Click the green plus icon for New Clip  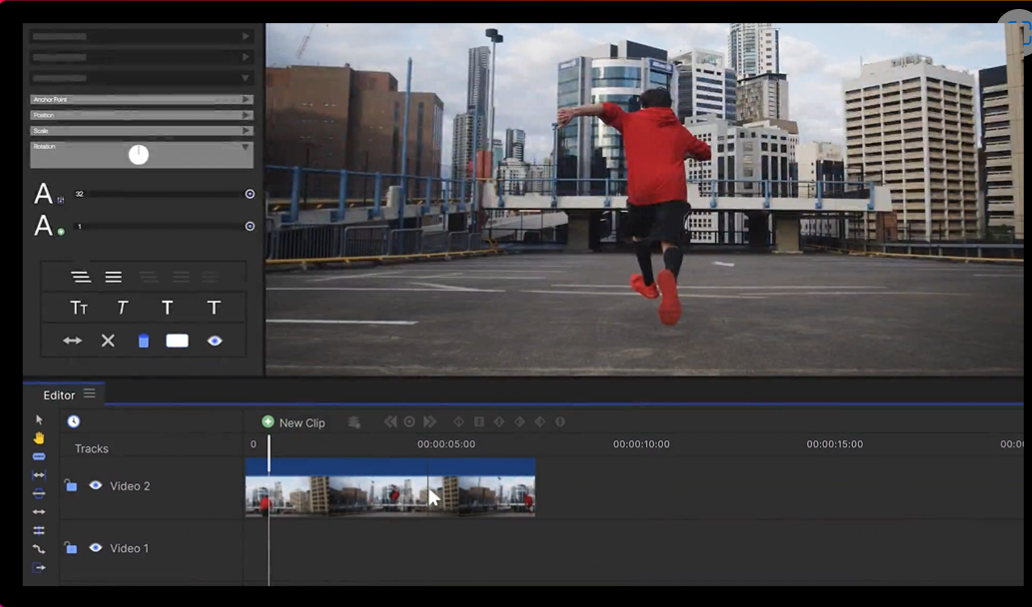[268, 422]
